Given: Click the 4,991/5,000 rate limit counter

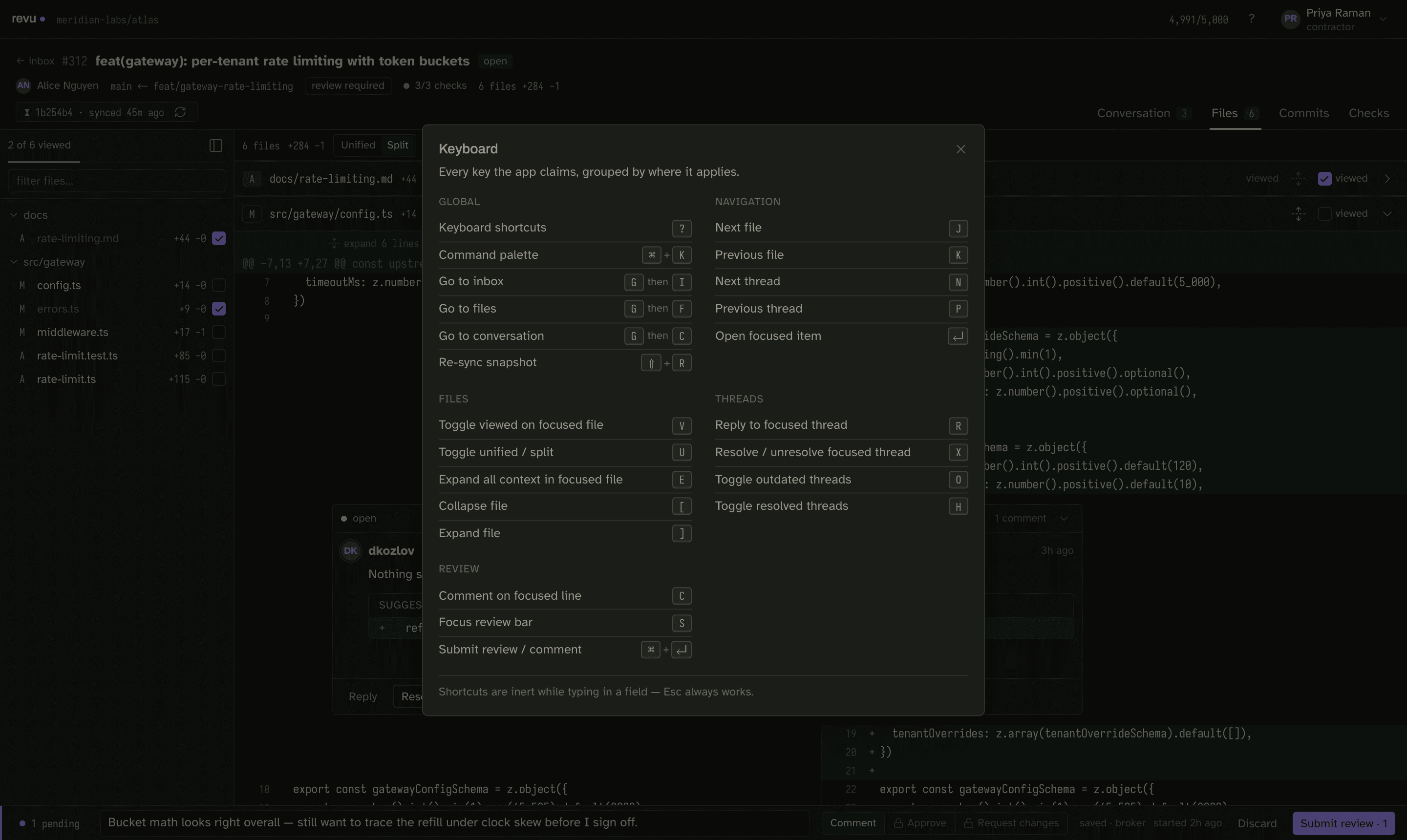Looking at the screenshot, I should (x=1199, y=20).
